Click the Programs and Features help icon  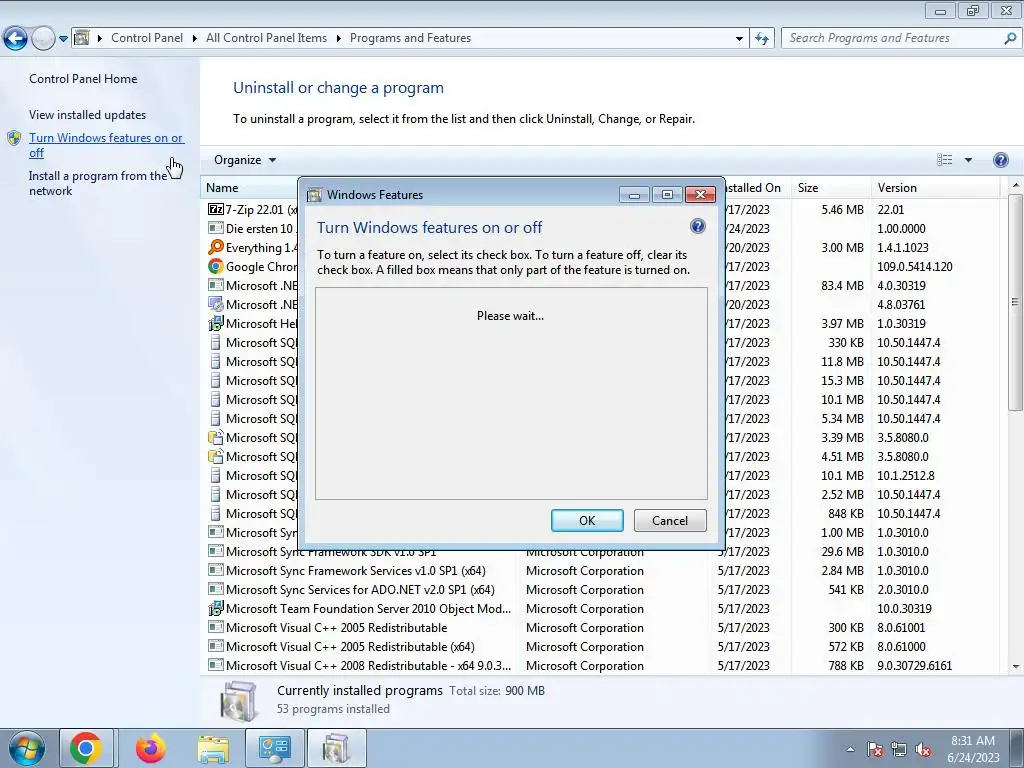1000,160
